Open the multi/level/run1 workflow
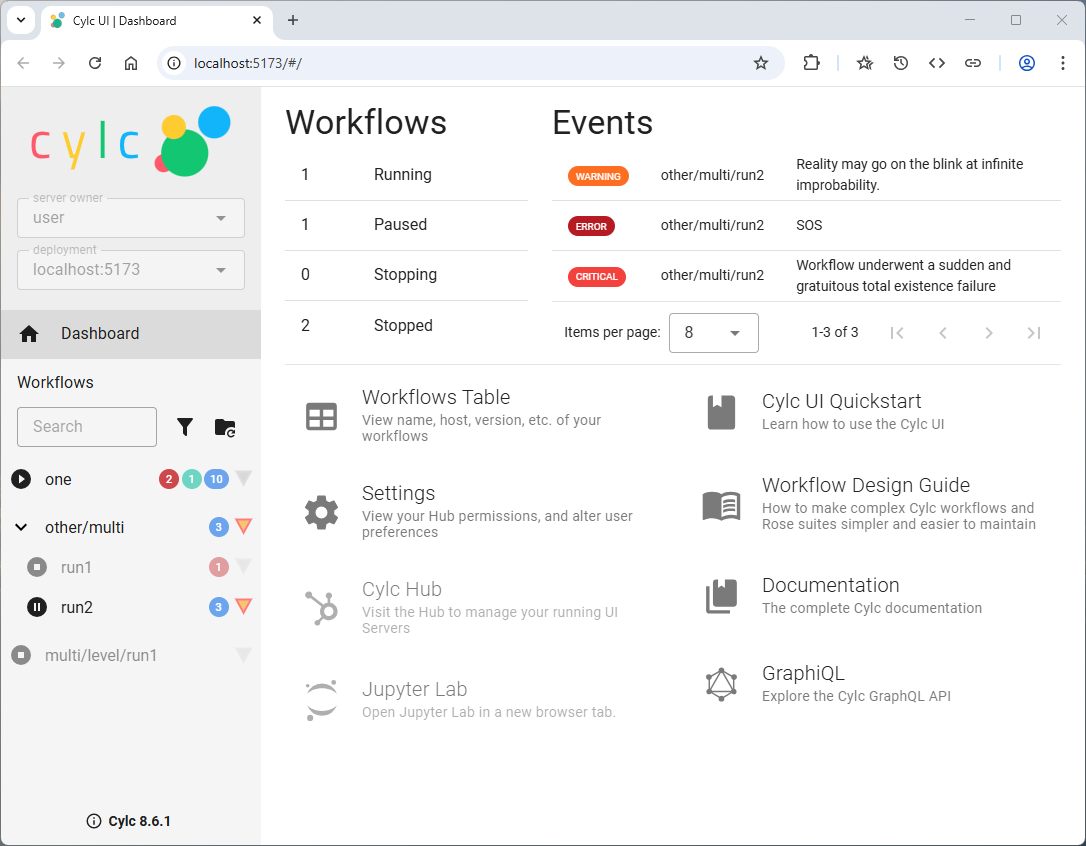Image resolution: width=1086 pixels, height=846 pixels. coord(101,655)
